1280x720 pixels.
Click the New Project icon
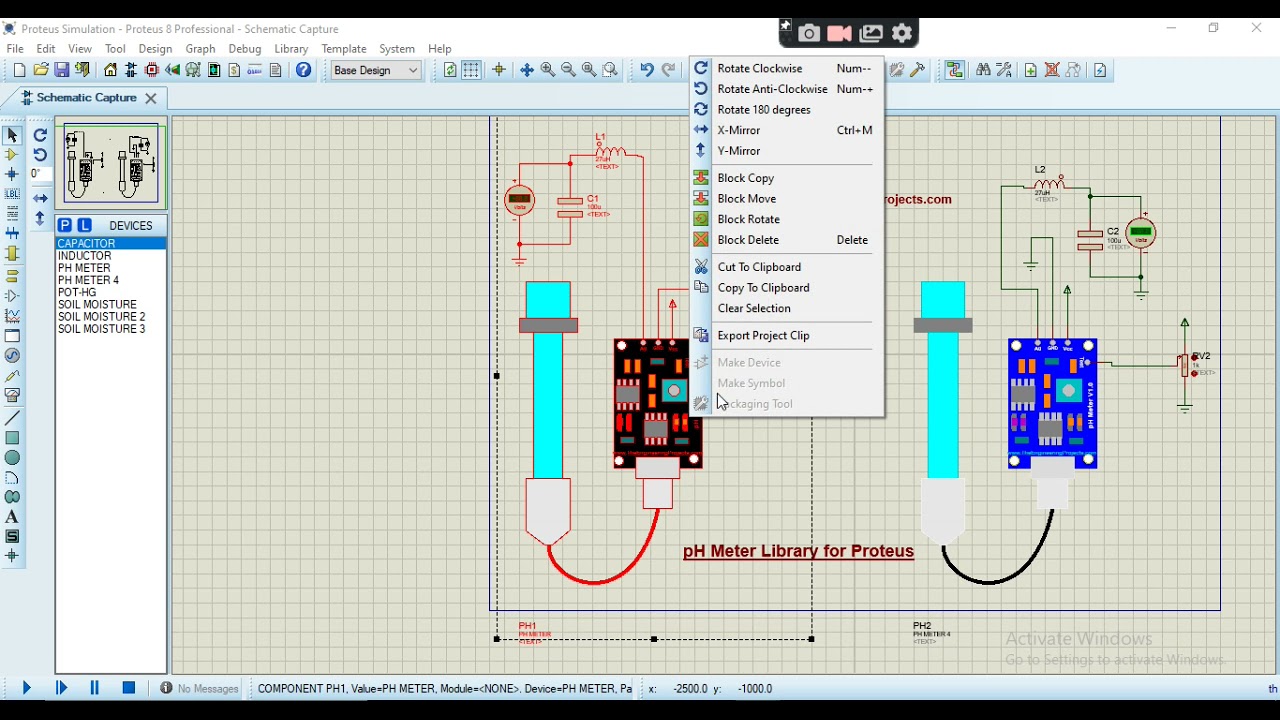point(20,70)
